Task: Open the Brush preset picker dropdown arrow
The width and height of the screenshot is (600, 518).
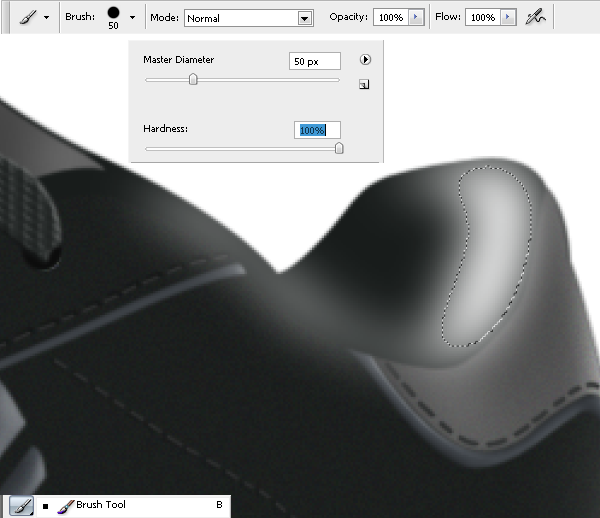Action: 132,18
